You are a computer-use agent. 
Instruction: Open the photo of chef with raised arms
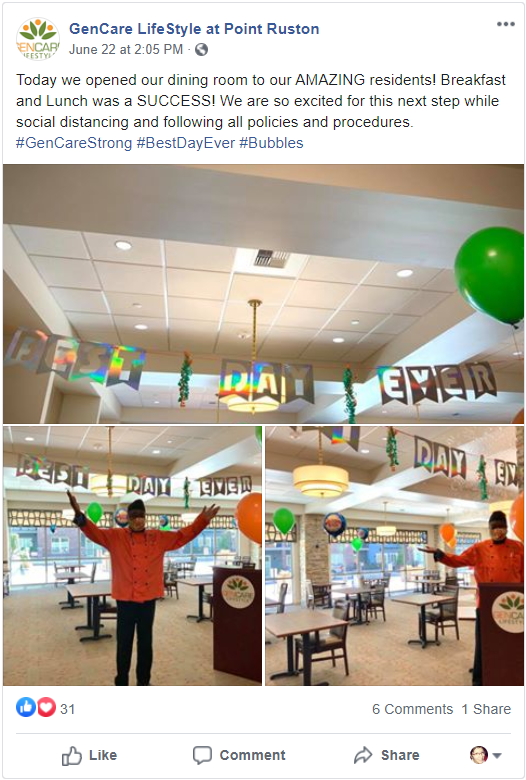(x=132, y=556)
